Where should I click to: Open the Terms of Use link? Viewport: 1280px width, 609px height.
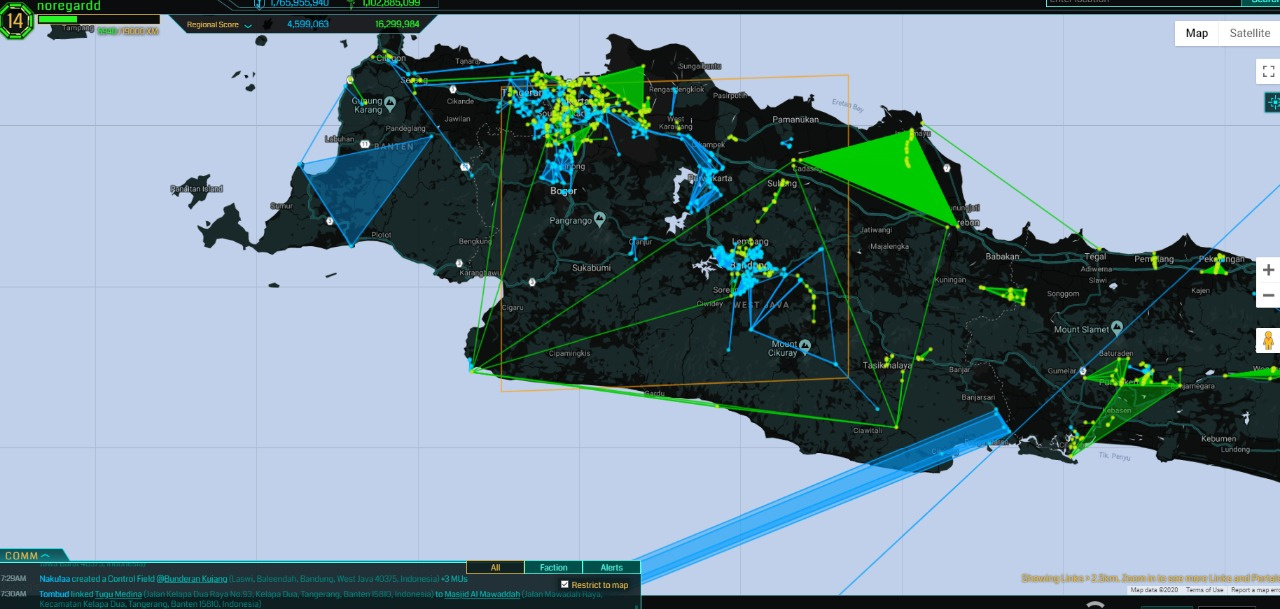(x=1204, y=590)
